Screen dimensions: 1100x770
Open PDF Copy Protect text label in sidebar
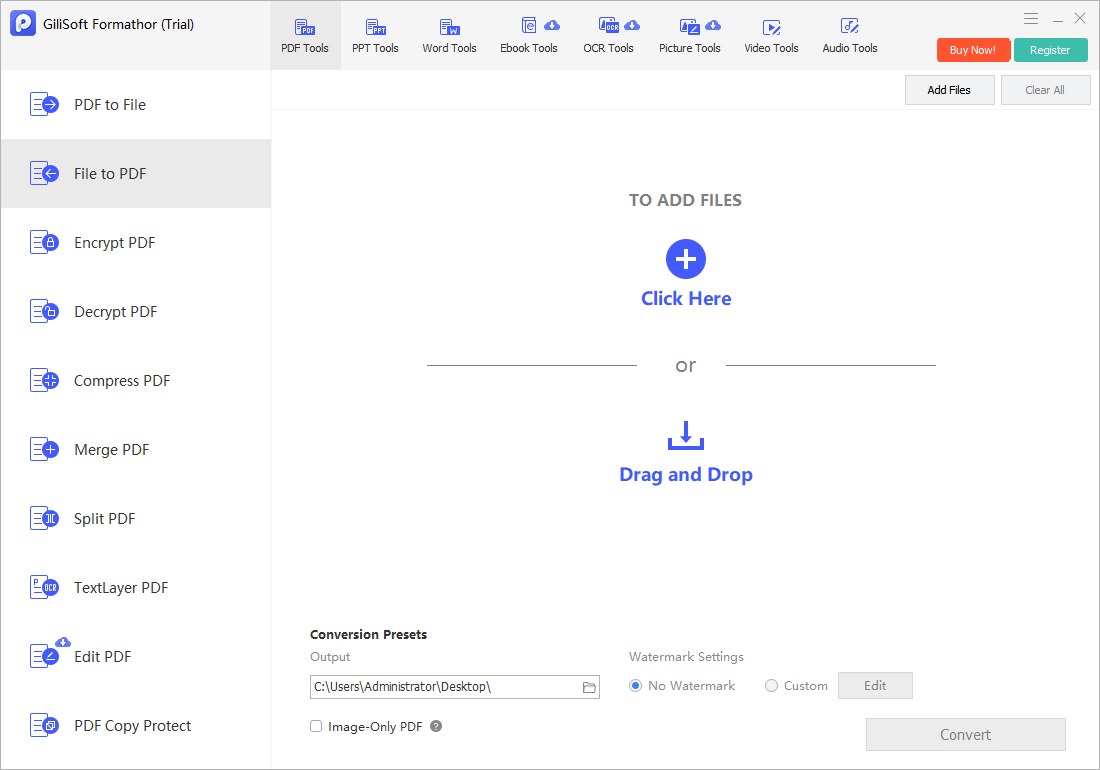click(x=133, y=727)
